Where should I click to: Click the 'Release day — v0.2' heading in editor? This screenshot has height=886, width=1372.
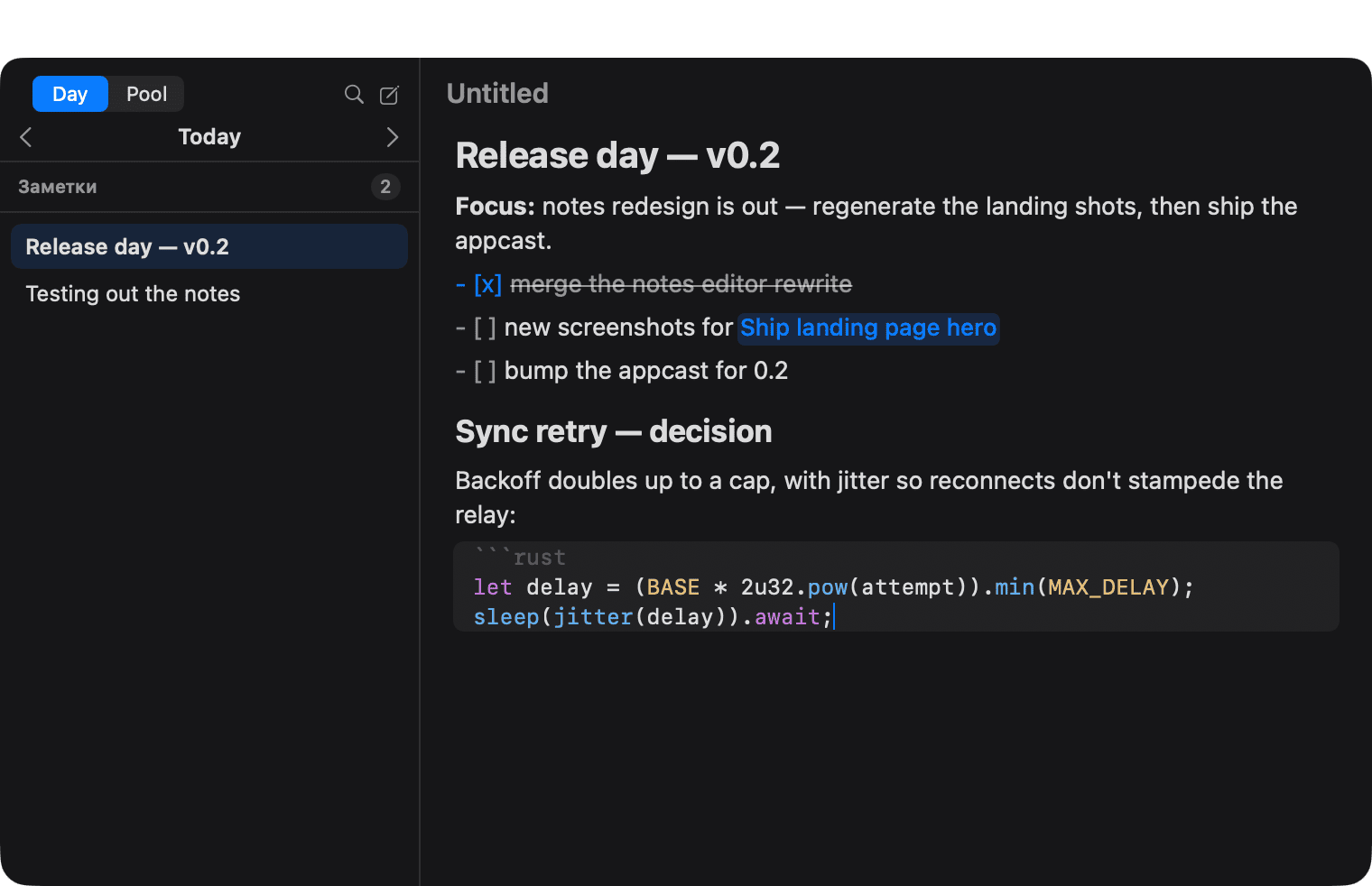[617, 155]
